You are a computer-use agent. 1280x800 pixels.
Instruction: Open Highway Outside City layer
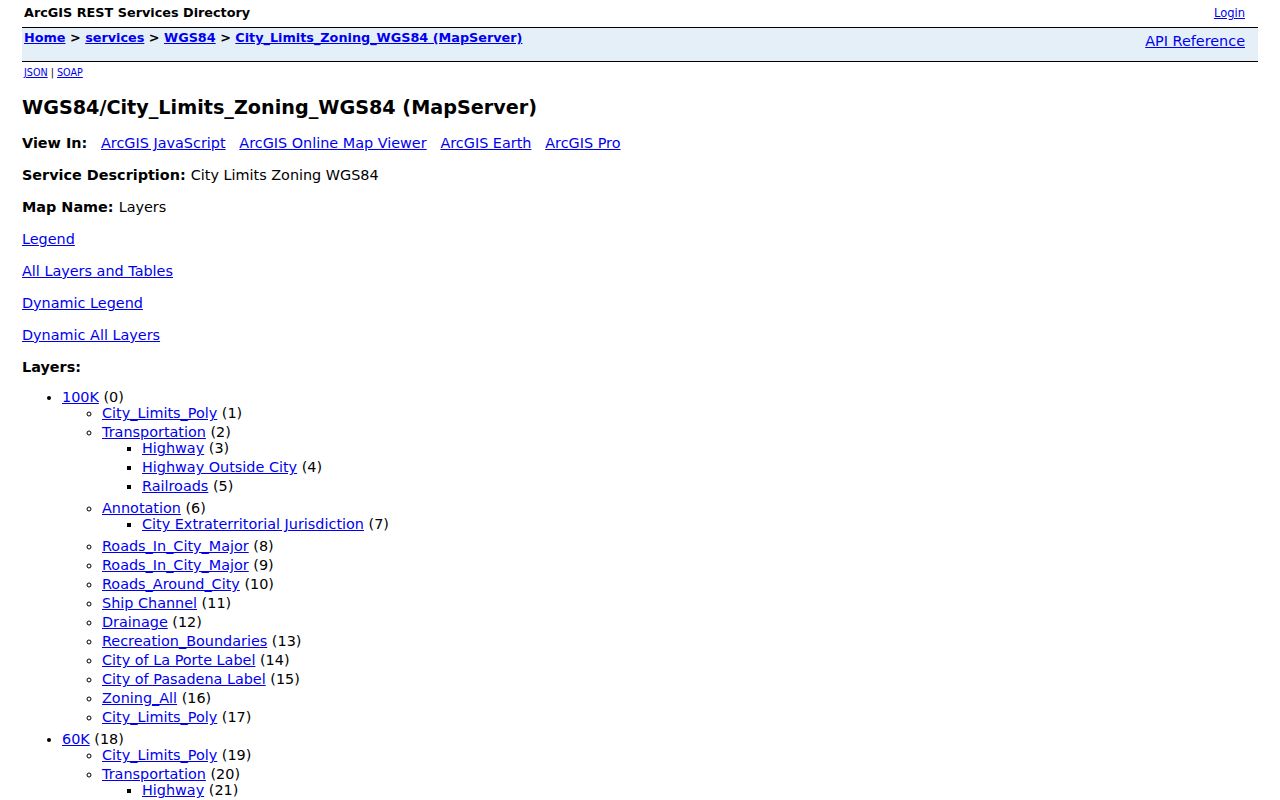coord(219,467)
